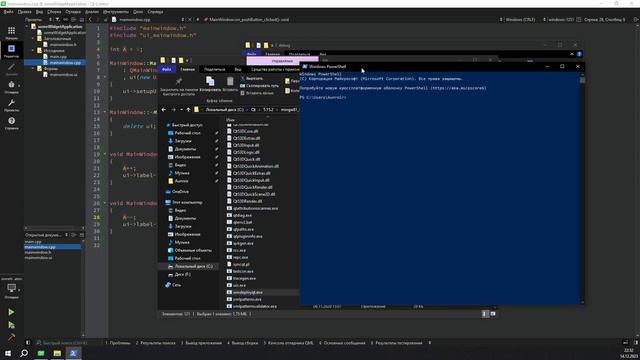Viewport: 640px width, 360px height.
Task: Click the PowerShell vertical scrollbar
Action: [582, 188]
